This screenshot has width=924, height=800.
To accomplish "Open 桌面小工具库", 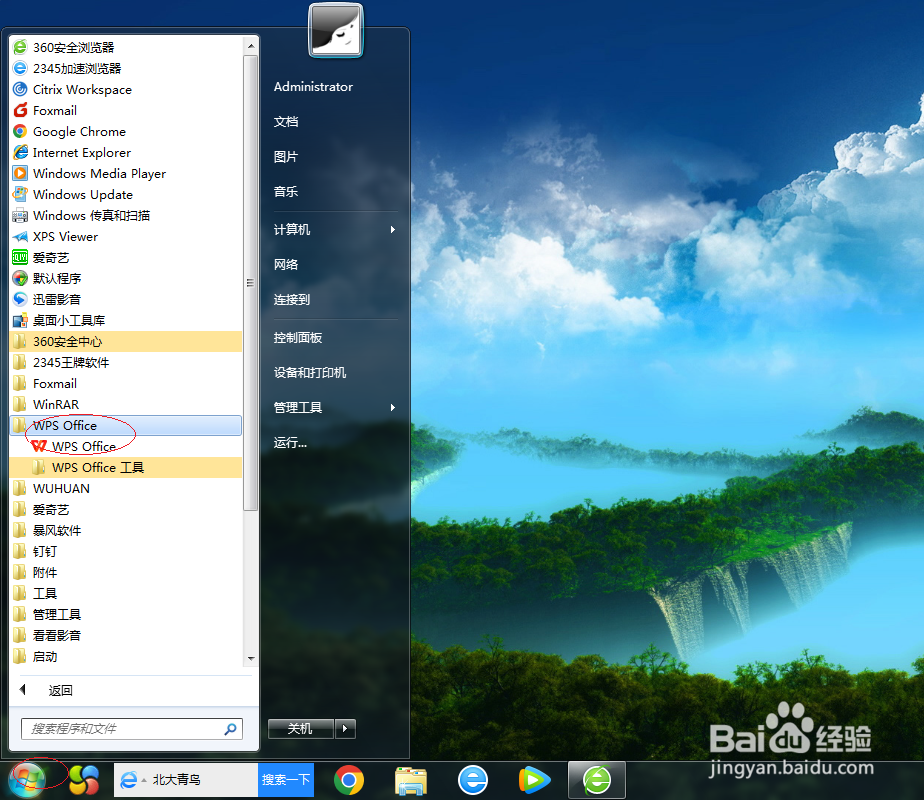I will 126,320.
